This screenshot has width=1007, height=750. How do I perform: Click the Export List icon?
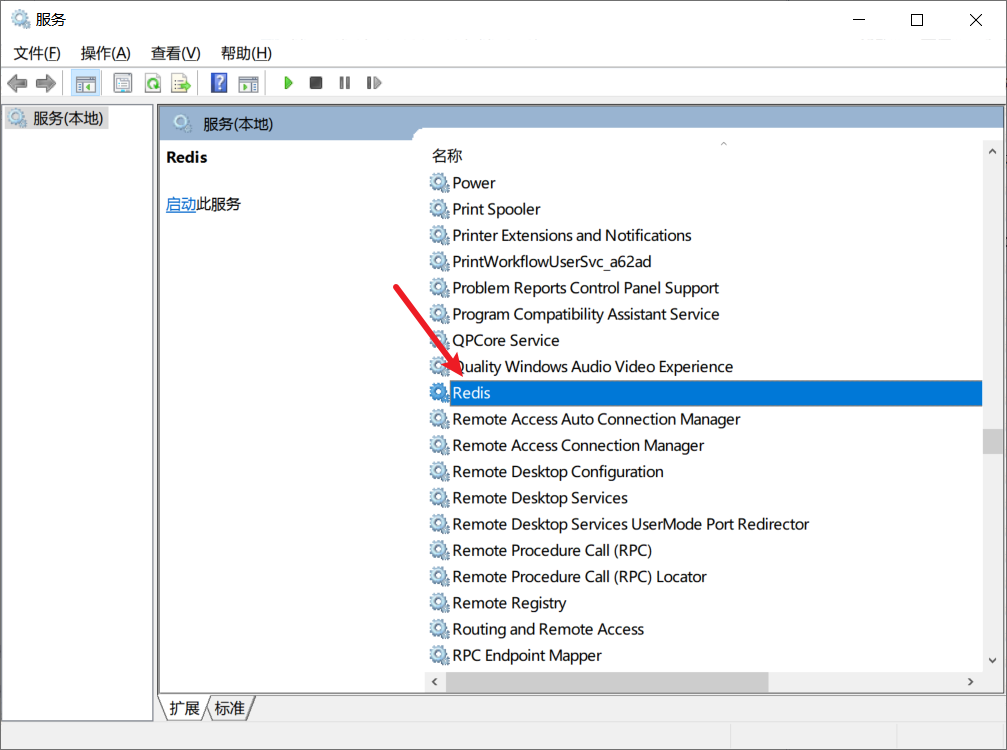(181, 82)
